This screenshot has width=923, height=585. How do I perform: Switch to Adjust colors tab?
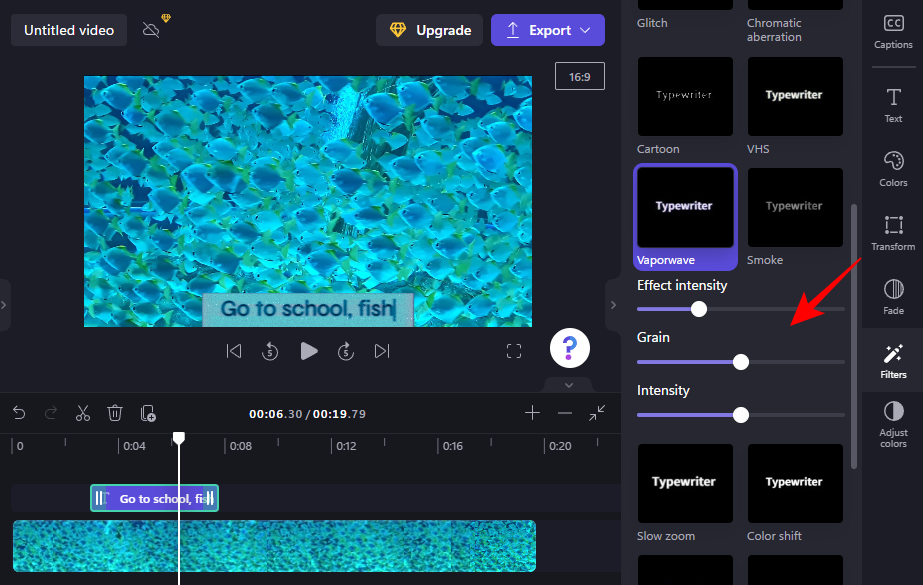(893, 424)
